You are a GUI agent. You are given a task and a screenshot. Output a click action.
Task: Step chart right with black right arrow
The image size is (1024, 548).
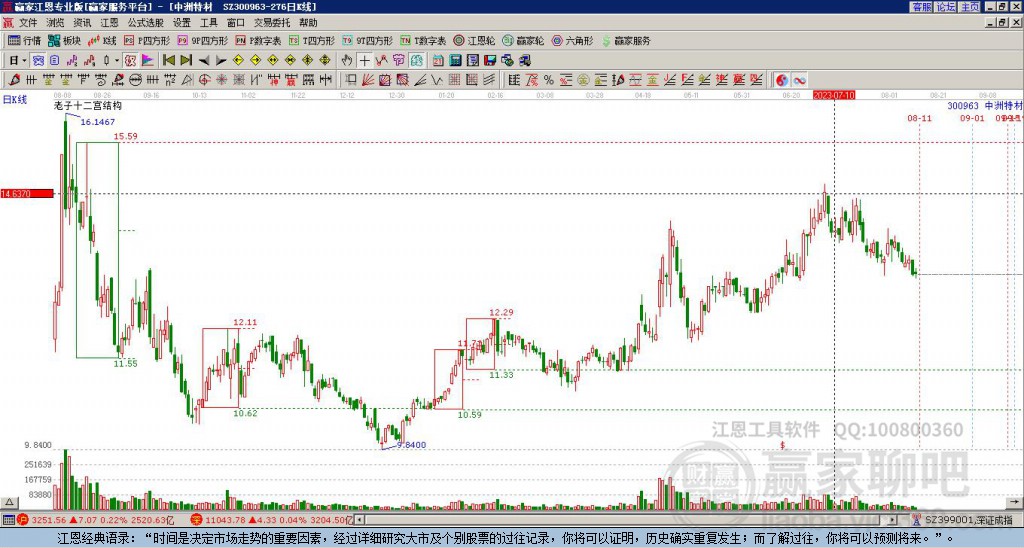coord(221,60)
